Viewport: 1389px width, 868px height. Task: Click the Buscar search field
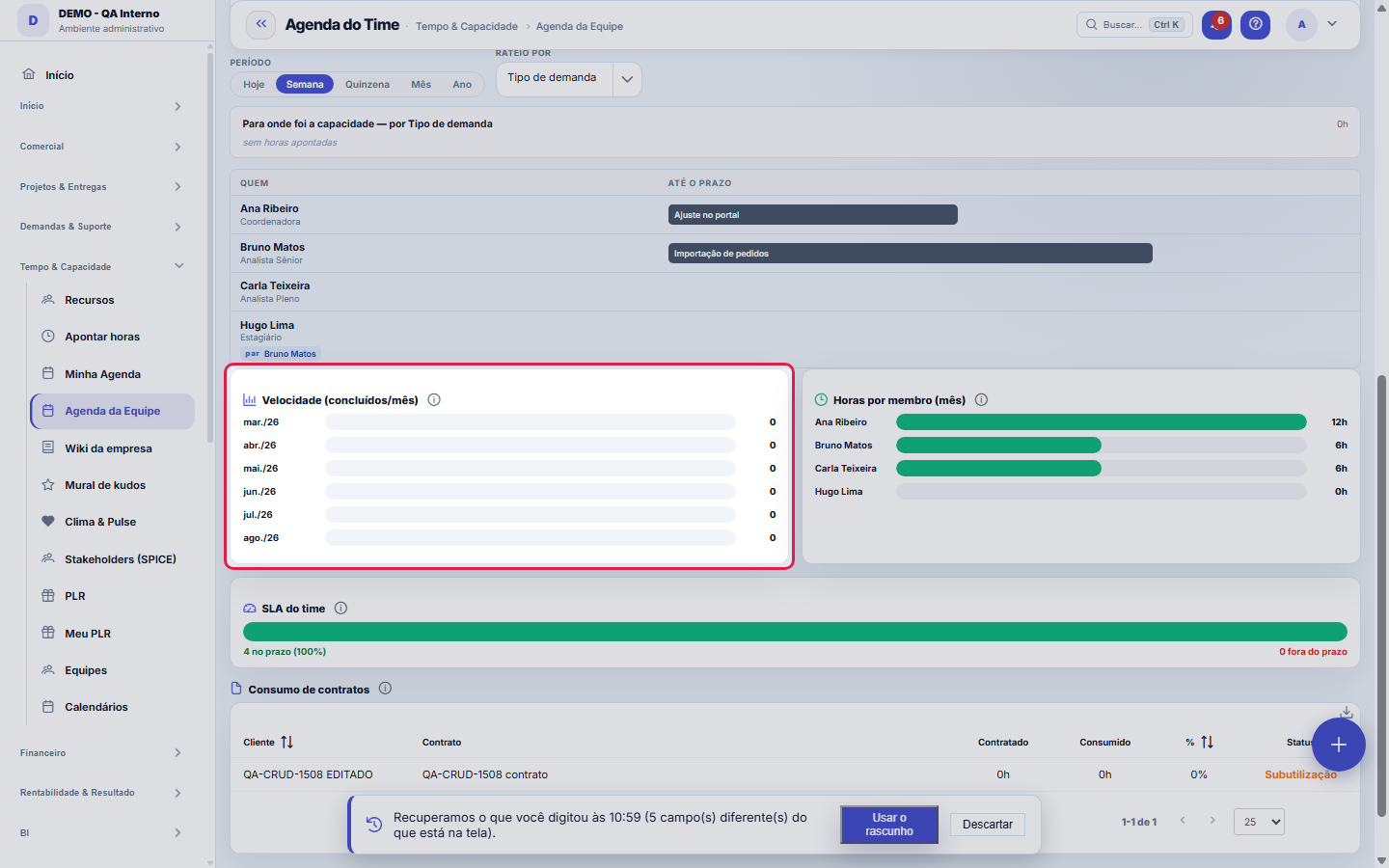pyautogui.click(x=1134, y=25)
